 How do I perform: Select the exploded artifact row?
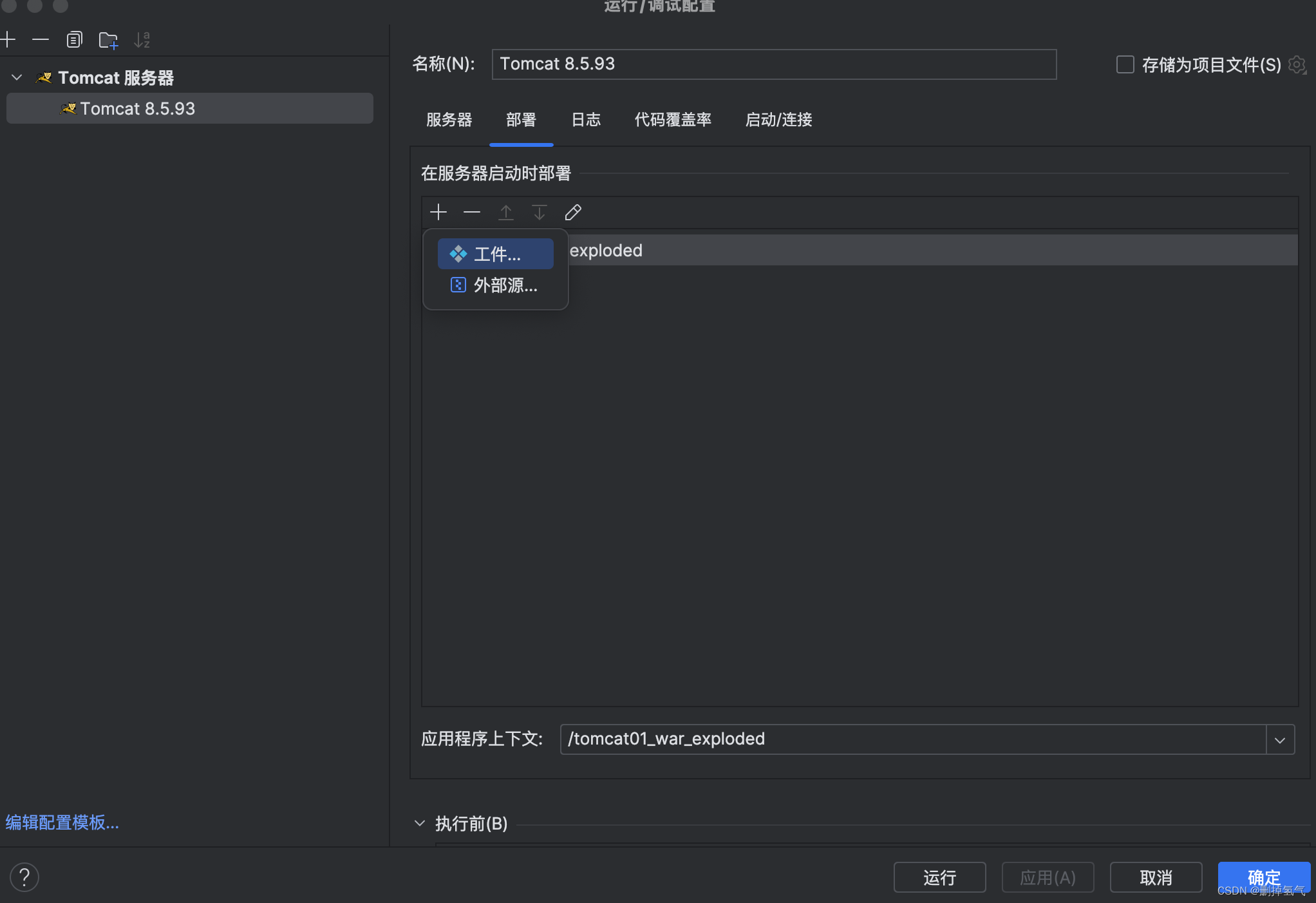pyautogui.click(x=860, y=250)
